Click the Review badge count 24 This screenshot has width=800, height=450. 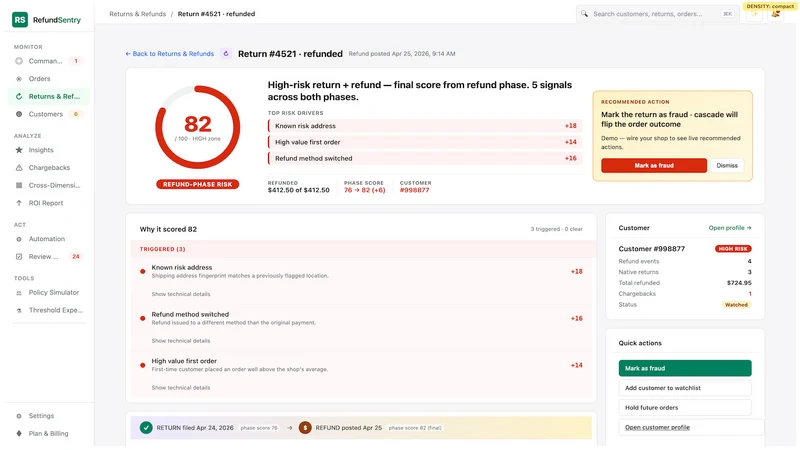tap(76, 256)
